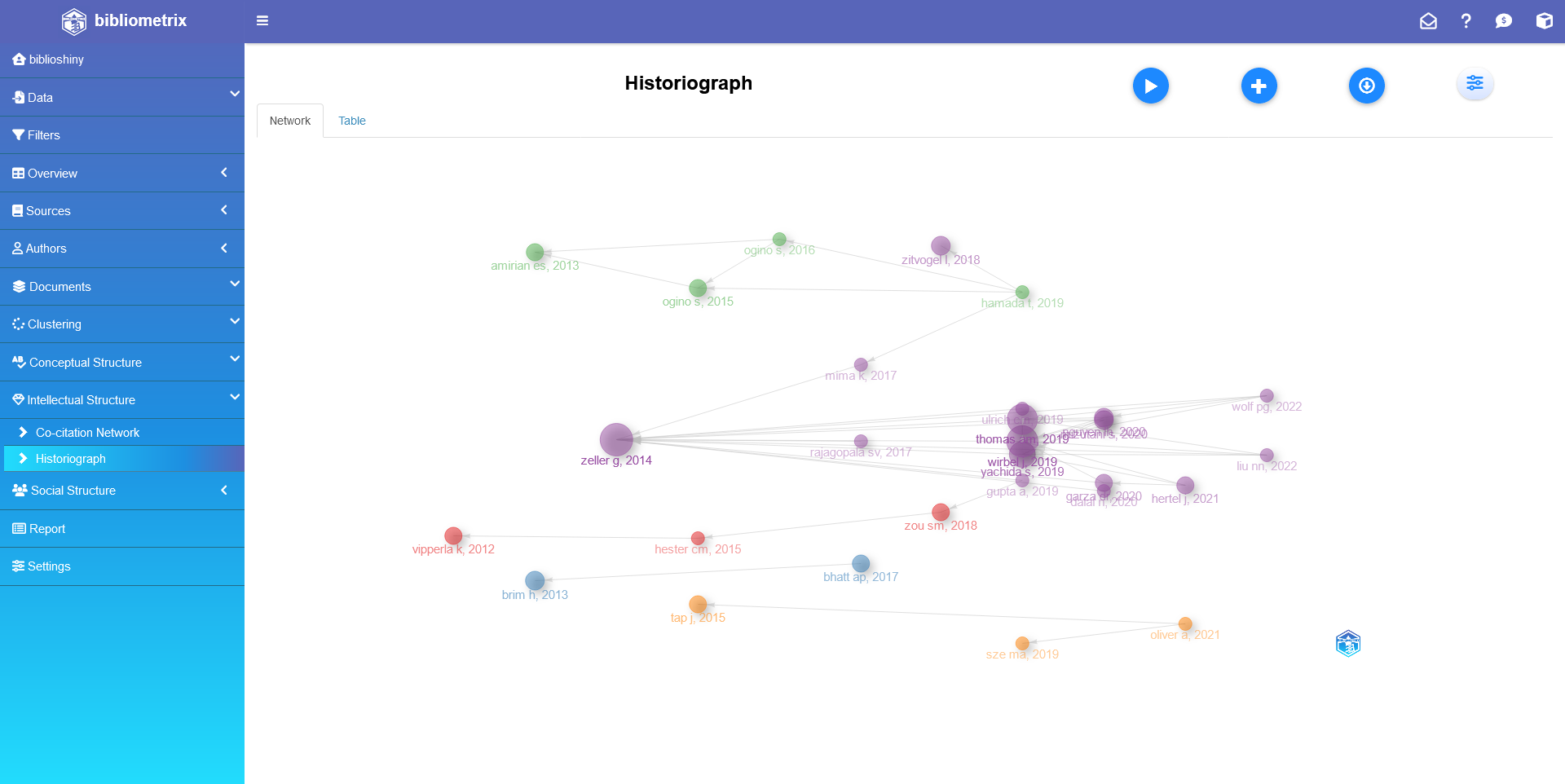
Task: Select the Network tab
Action: point(290,121)
